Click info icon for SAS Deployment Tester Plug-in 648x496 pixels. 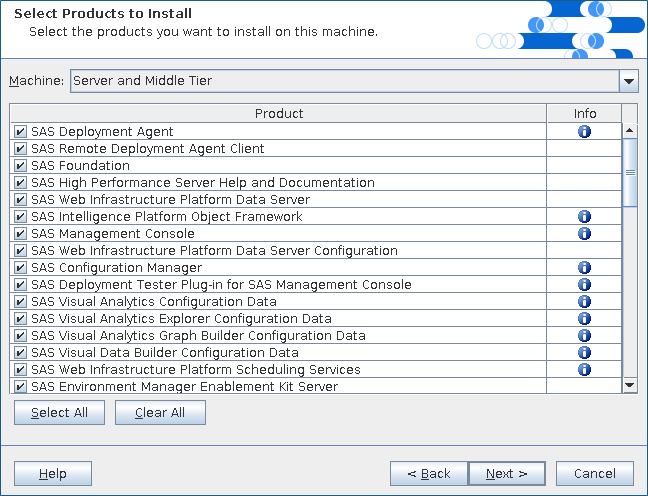point(584,284)
